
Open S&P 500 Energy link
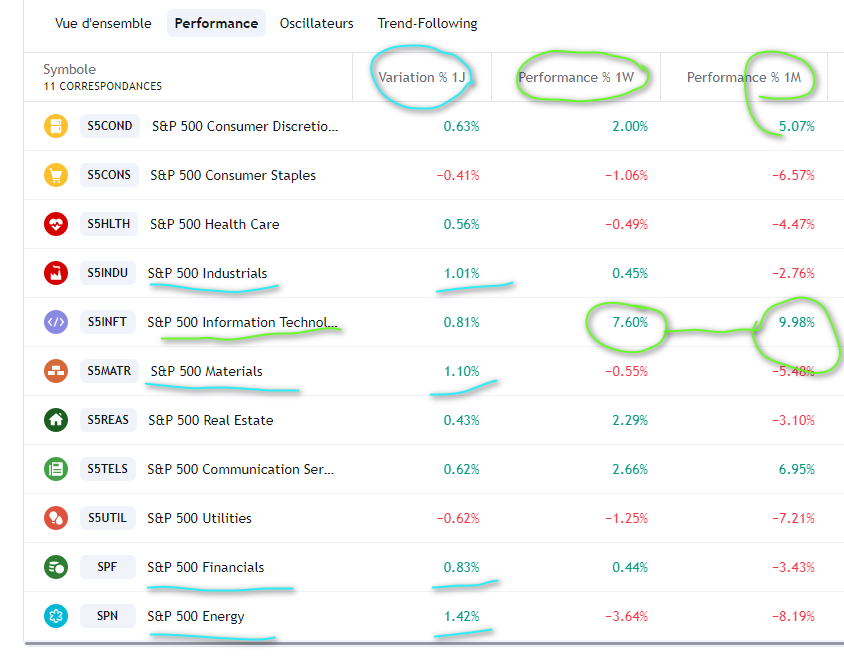pos(195,616)
